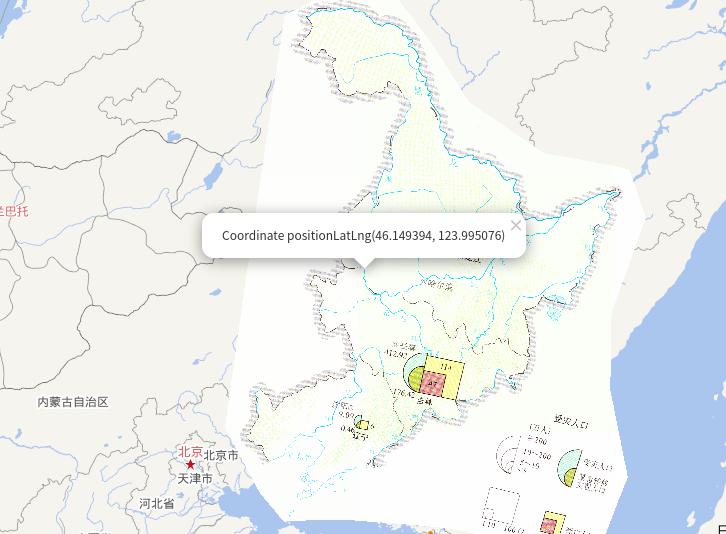This screenshot has height=534, width=726.
Task: Click the 内蒙古自治区 map label
Action: 72,402
